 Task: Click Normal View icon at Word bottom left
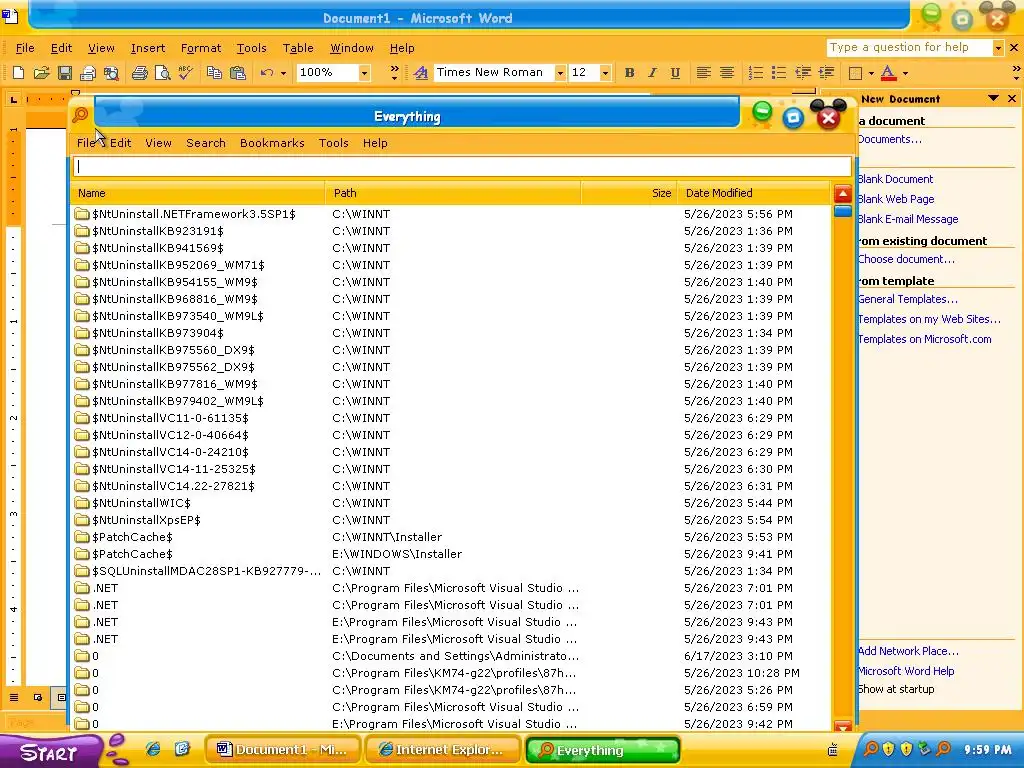click(x=14, y=697)
